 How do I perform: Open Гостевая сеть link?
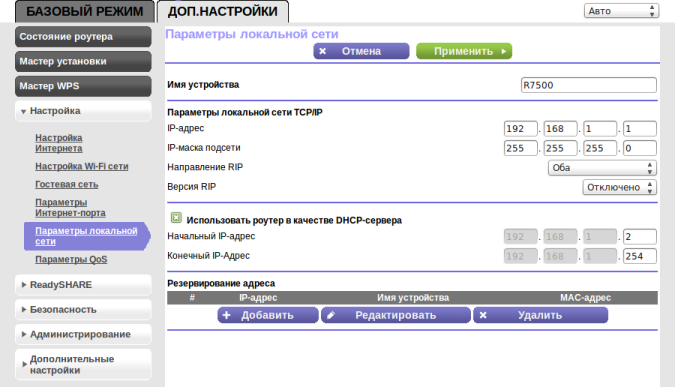pyautogui.click(x=67, y=184)
